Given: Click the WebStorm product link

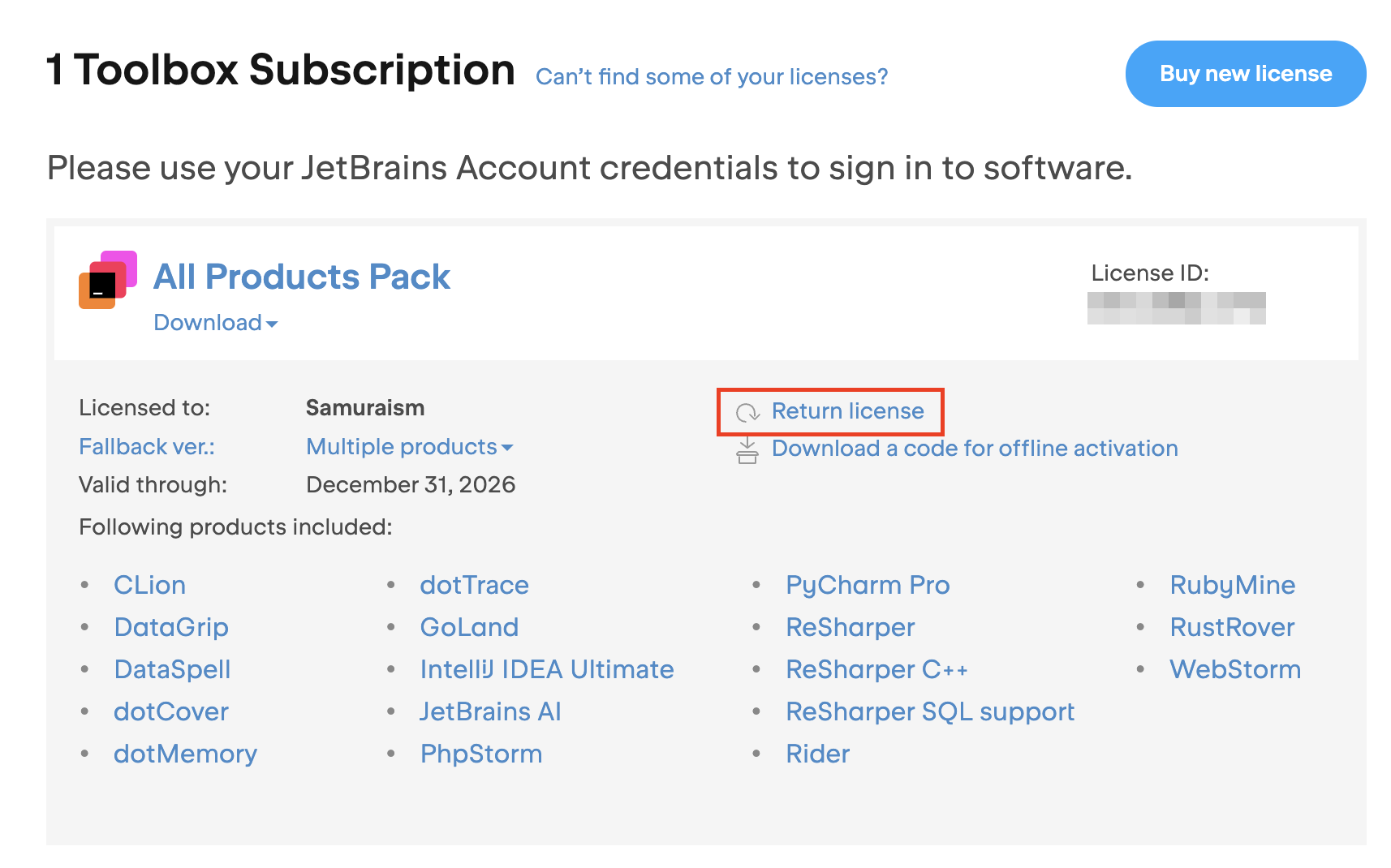Looking at the screenshot, I should [x=1234, y=670].
